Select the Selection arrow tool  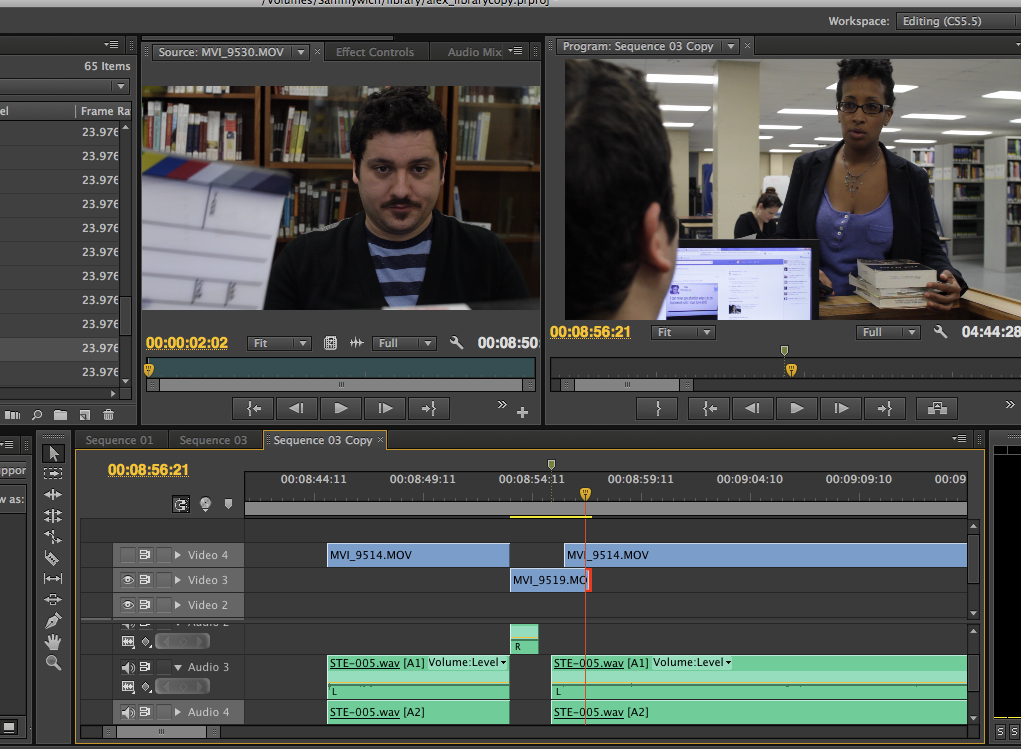(53, 453)
